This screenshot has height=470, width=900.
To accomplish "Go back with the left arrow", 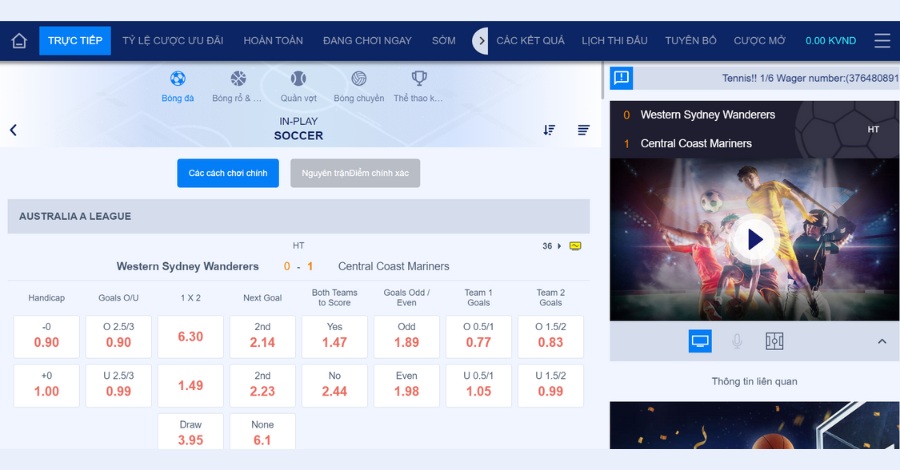I will (13, 130).
